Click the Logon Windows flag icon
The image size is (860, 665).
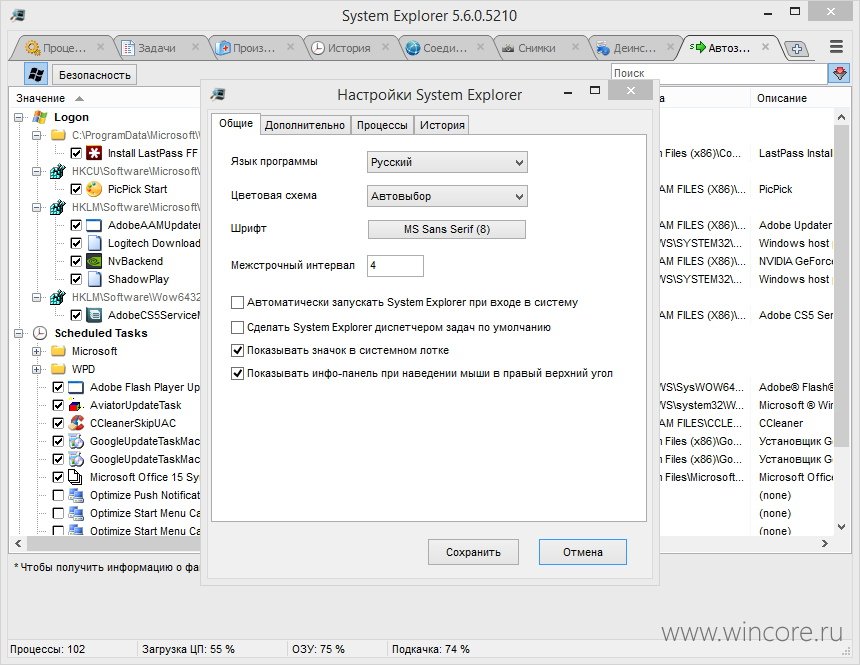[x=40, y=117]
